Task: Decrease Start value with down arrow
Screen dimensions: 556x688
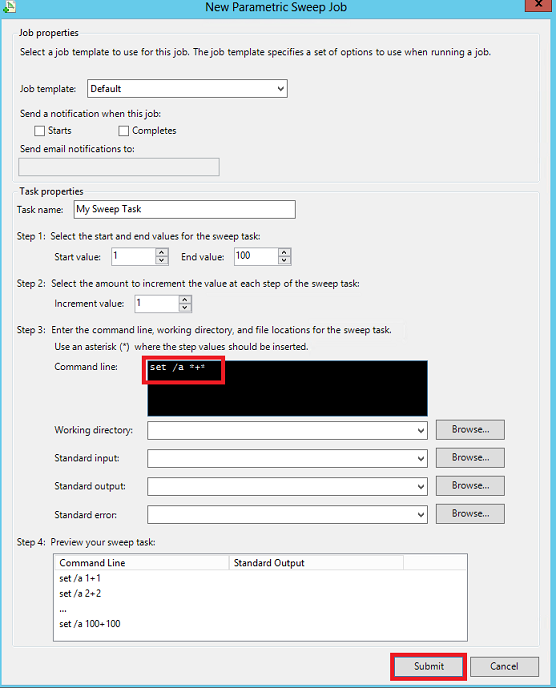Action: (162, 260)
